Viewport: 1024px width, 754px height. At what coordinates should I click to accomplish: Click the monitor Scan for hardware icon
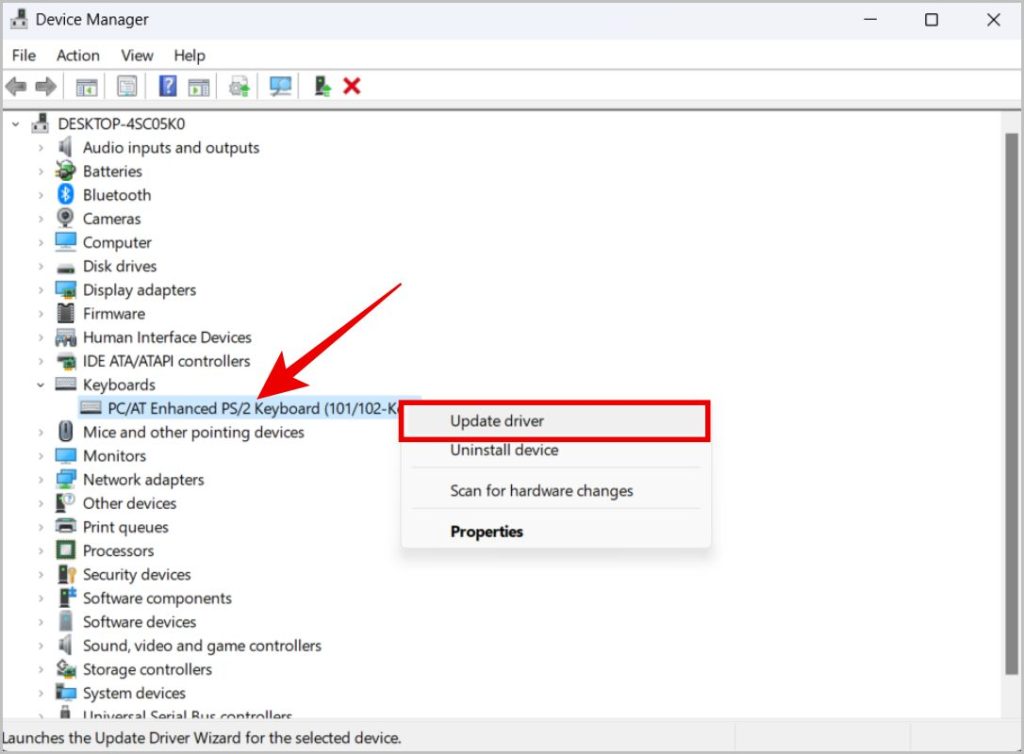[x=280, y=86]
